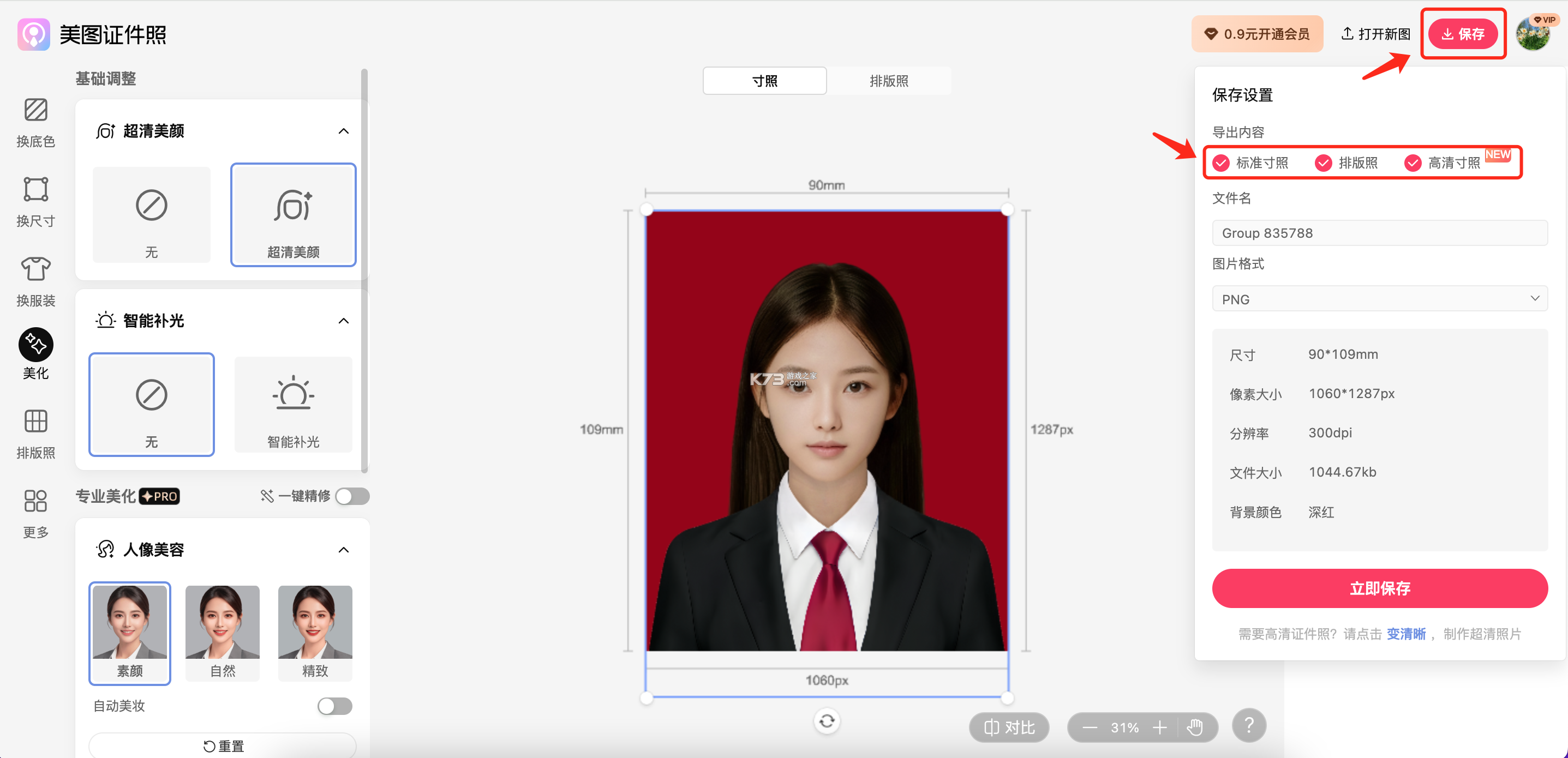The width and height of the screenshot is (1568, 758).
Task: Open the PNG image format dropdown
Action: [1380, 299]
